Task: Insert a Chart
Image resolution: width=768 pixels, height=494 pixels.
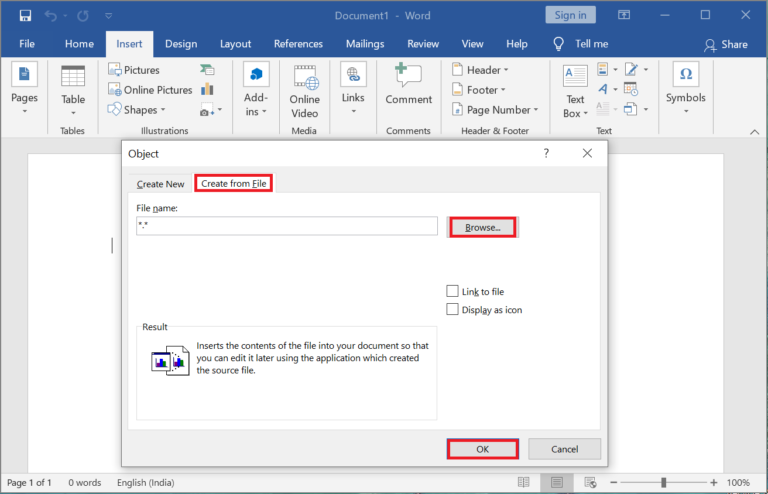Action: point(207,89)
